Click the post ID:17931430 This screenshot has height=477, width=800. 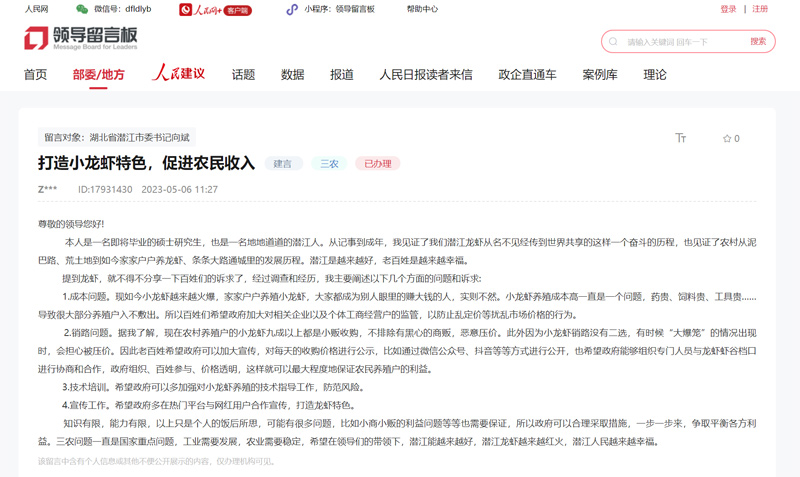pos(105,189)
